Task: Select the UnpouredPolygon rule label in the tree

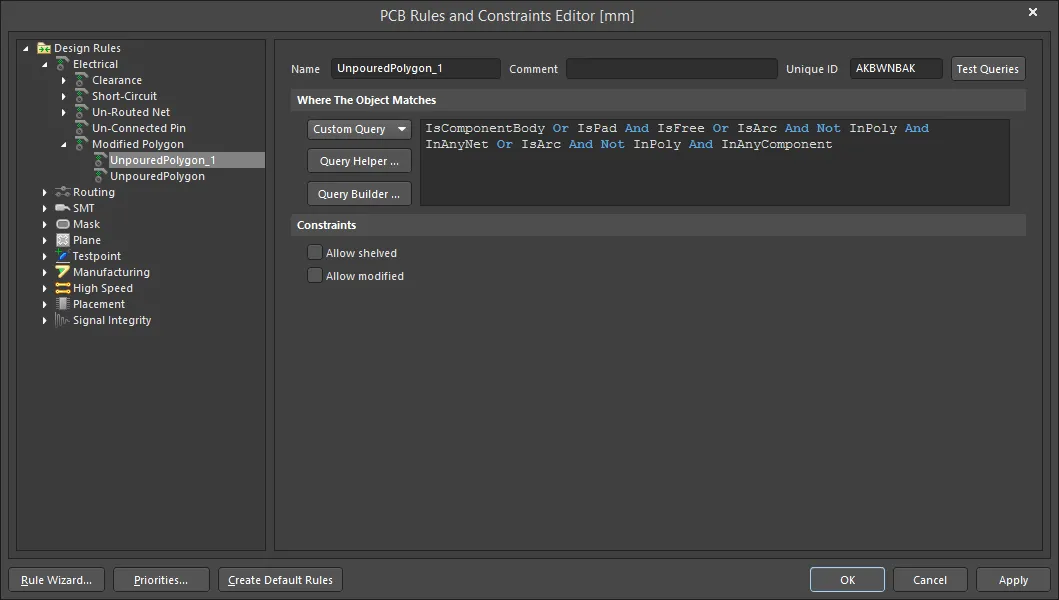Action: click(x=157, y=176)
